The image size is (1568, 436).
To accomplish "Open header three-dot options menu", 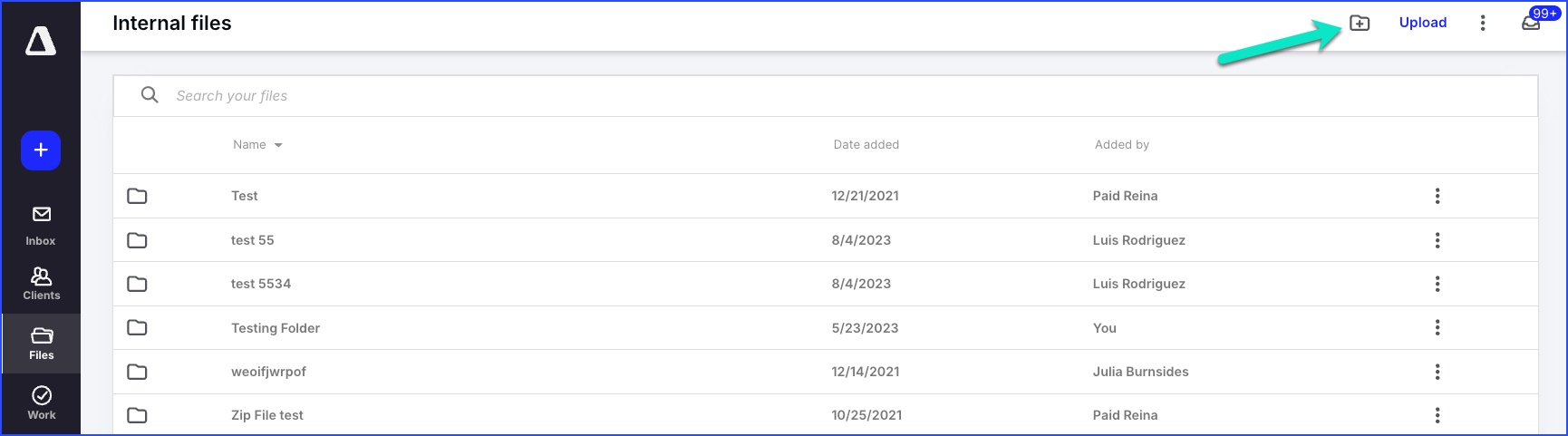I will [x=1483, y=23].
